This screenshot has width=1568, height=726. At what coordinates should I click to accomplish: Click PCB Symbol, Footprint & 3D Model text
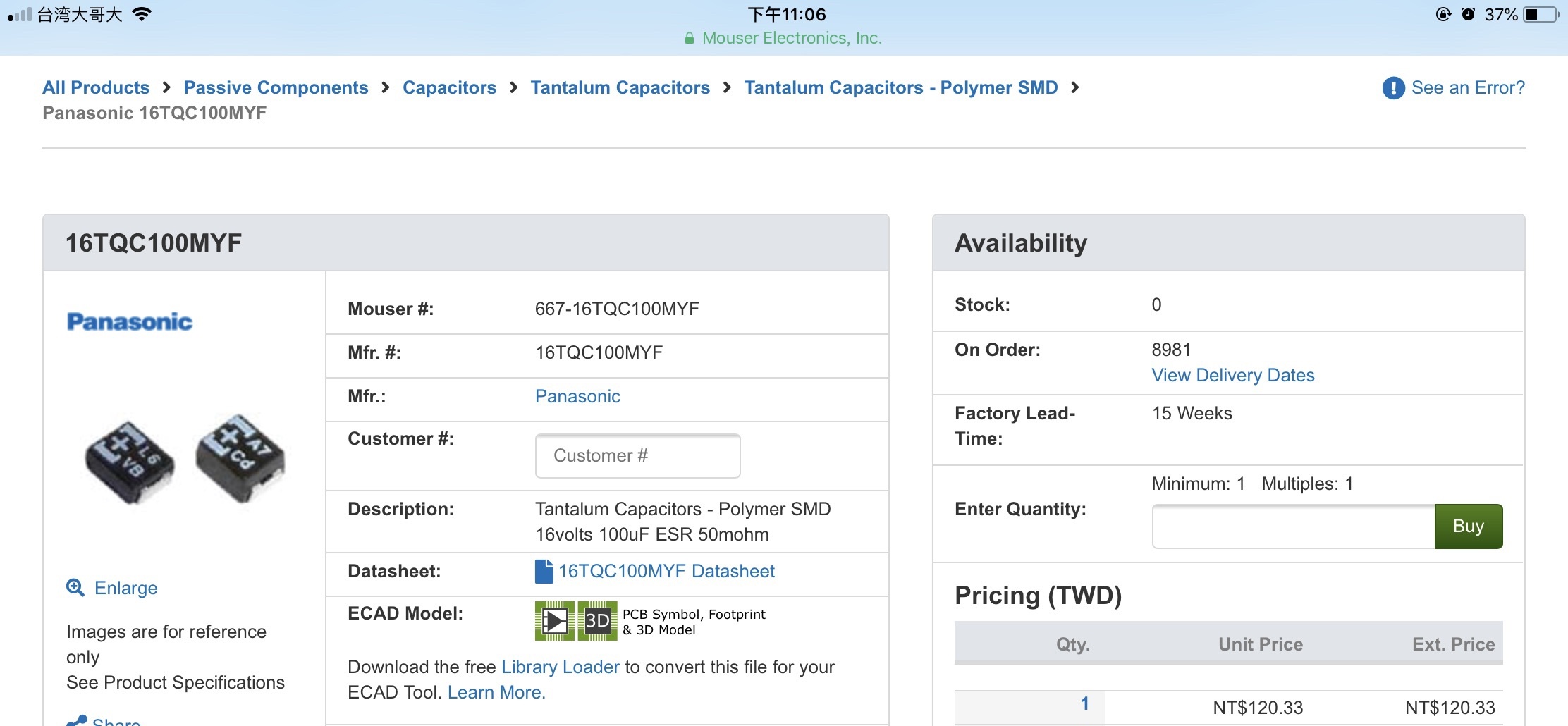tap(694, 622)
